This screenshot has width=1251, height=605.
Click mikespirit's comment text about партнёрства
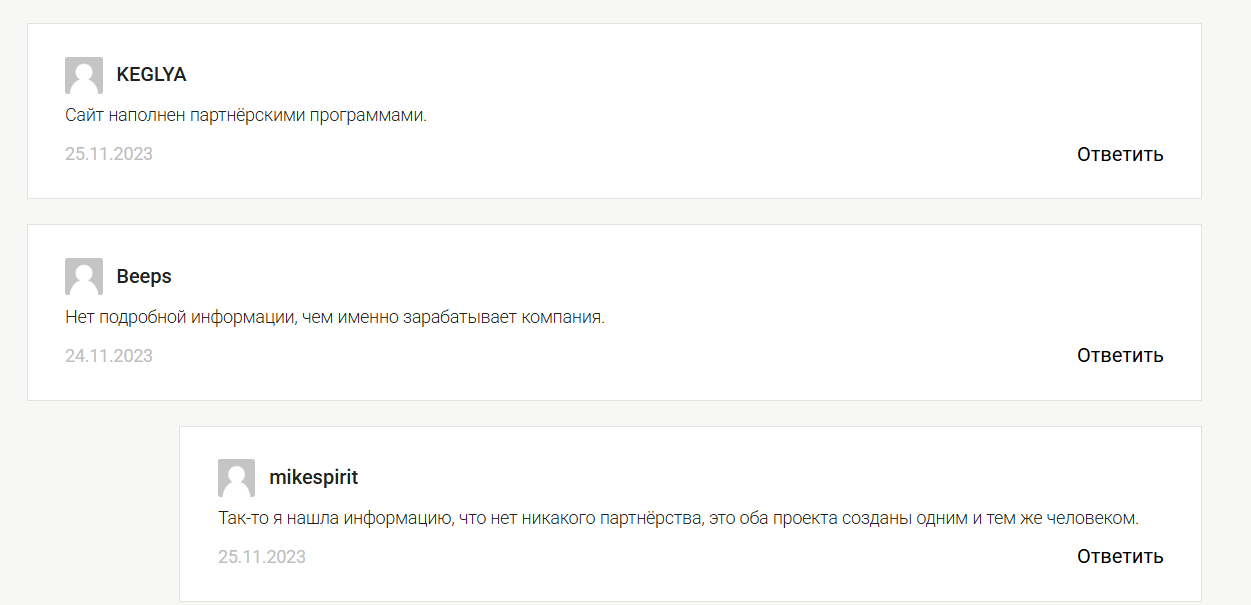tap(678, 518)
